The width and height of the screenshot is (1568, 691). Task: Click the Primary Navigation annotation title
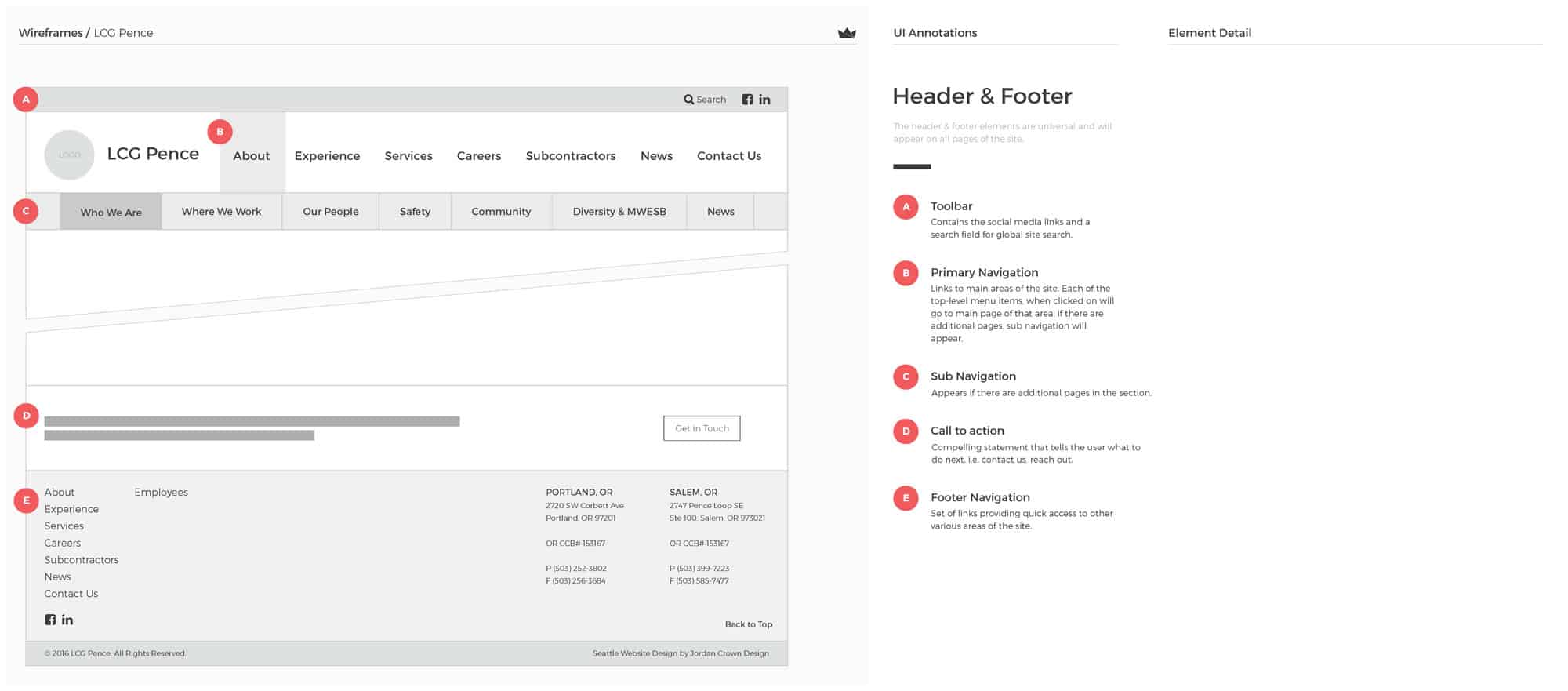pos(984,272)
